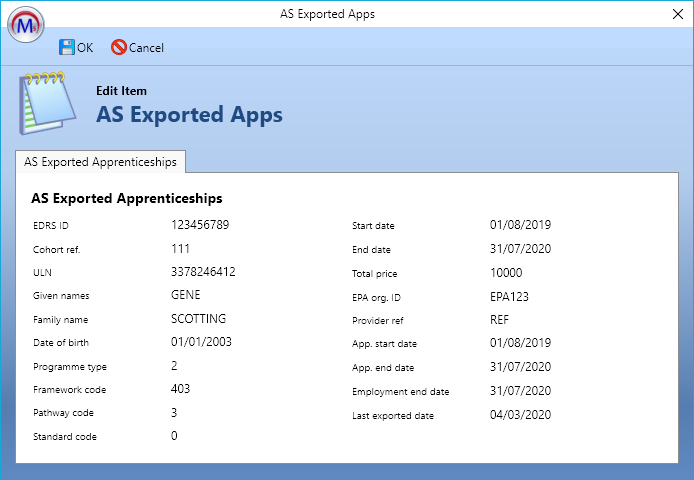694x480 pixels.
Task: Select the Family name field SCOTTING
Action: (x=198, y=319)
